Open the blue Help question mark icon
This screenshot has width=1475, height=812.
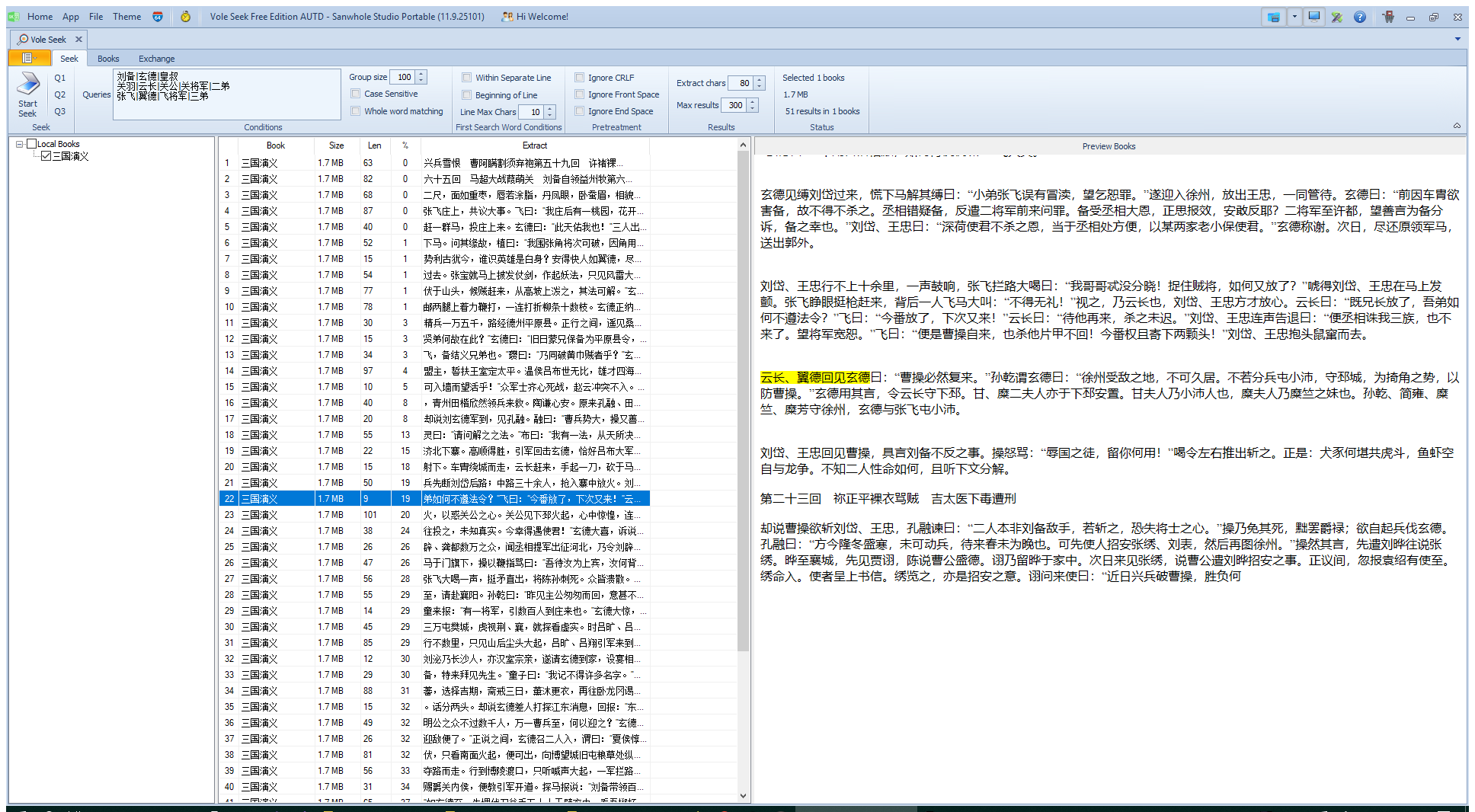point(1359,17)
